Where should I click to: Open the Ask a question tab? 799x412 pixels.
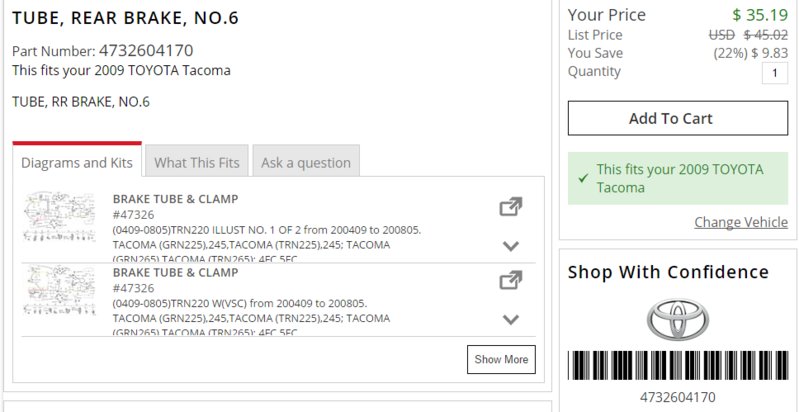coord(306,162)
